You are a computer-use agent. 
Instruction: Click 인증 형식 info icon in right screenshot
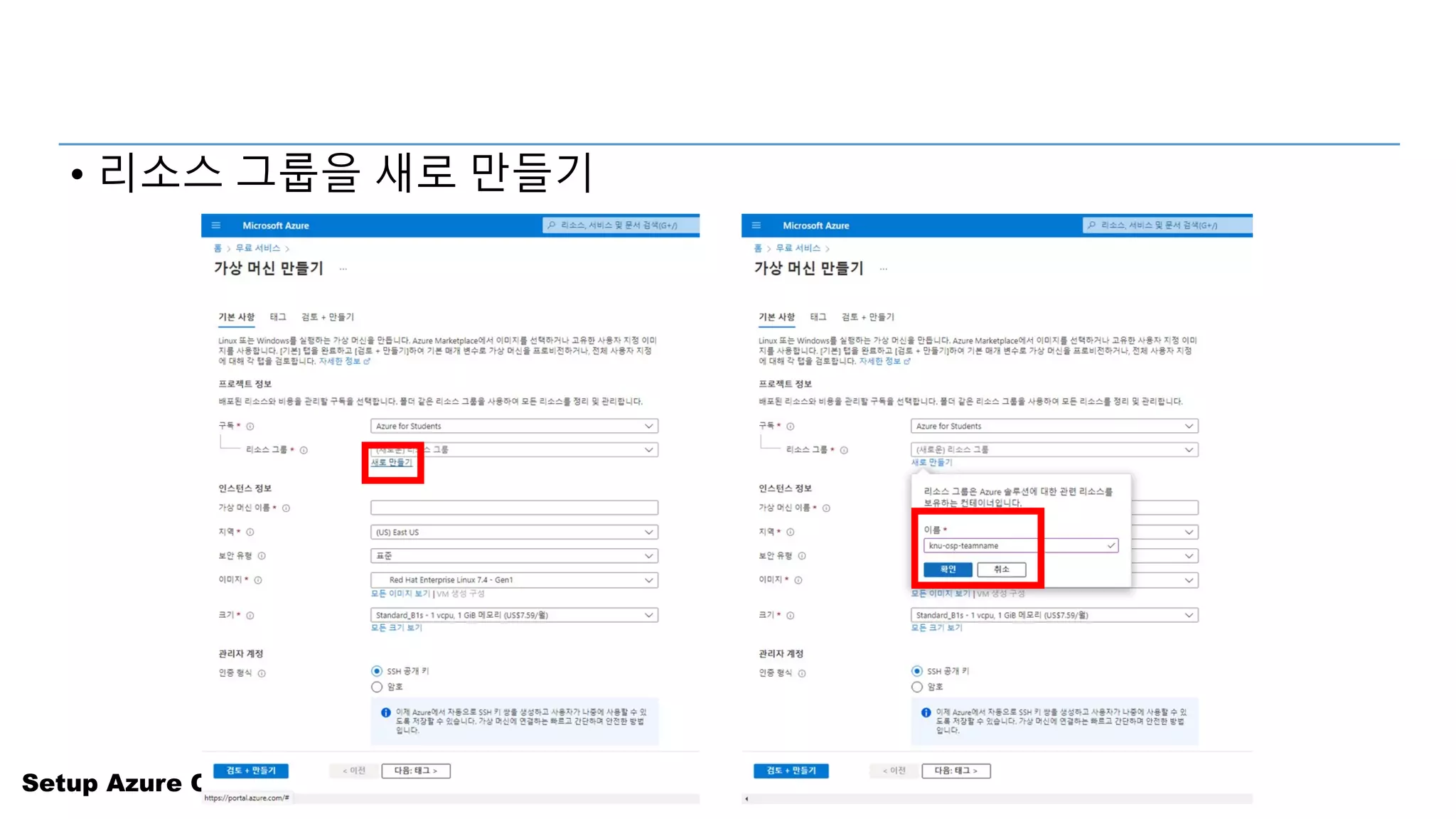[802, 673]
